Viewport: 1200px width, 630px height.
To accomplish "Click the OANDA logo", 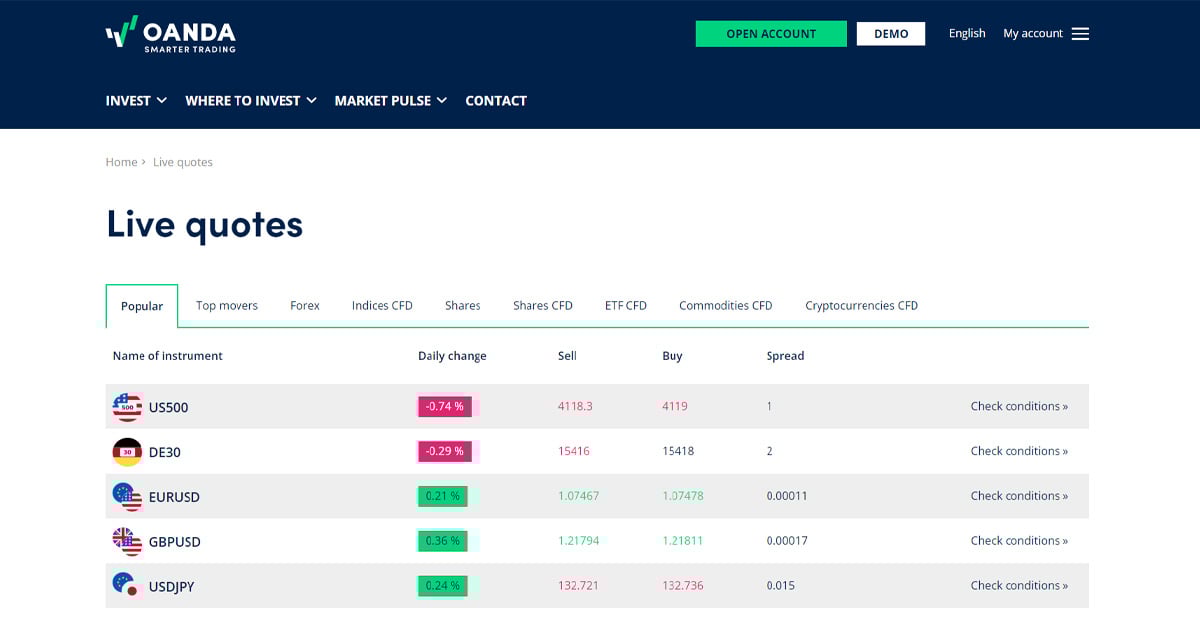I will [170, 33].
